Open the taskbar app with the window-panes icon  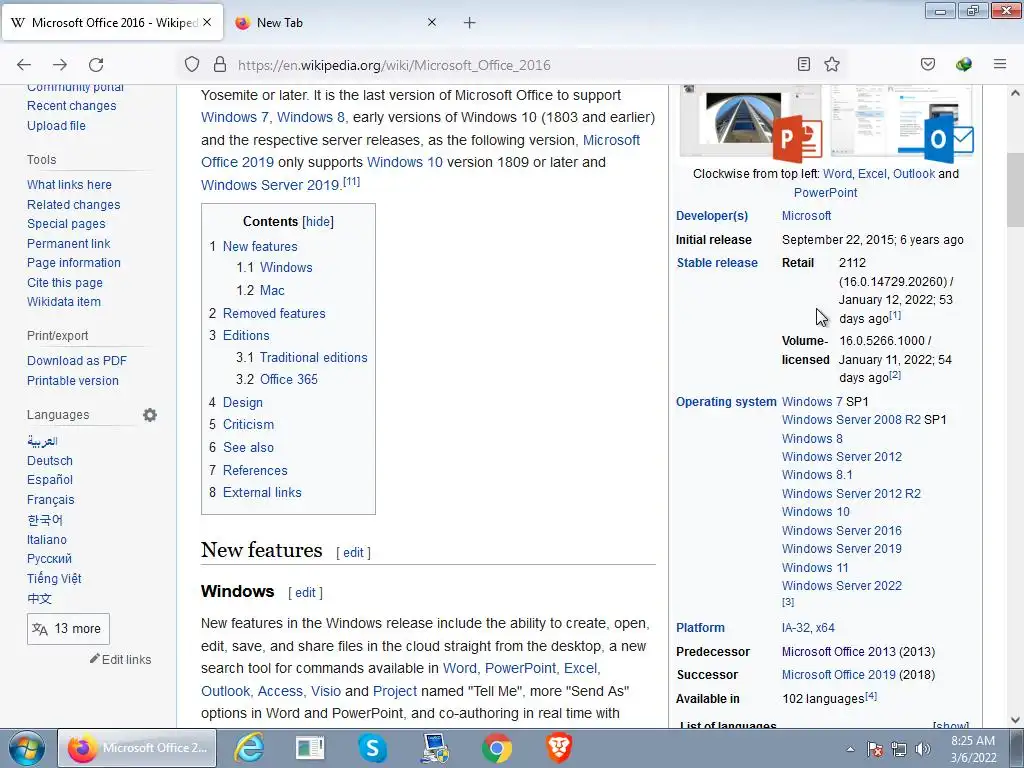pos(310,748)
